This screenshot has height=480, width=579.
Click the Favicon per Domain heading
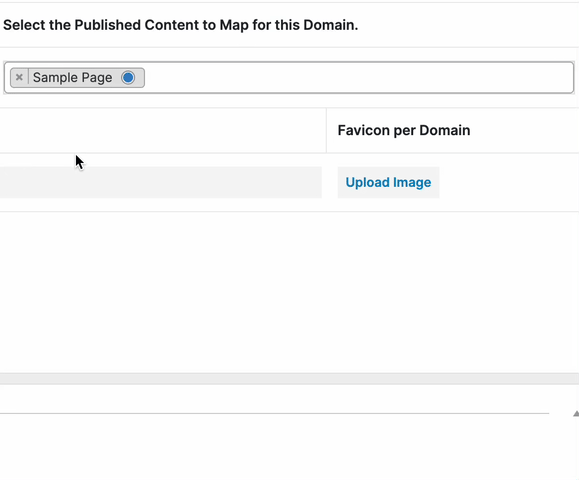click(404, 130)
